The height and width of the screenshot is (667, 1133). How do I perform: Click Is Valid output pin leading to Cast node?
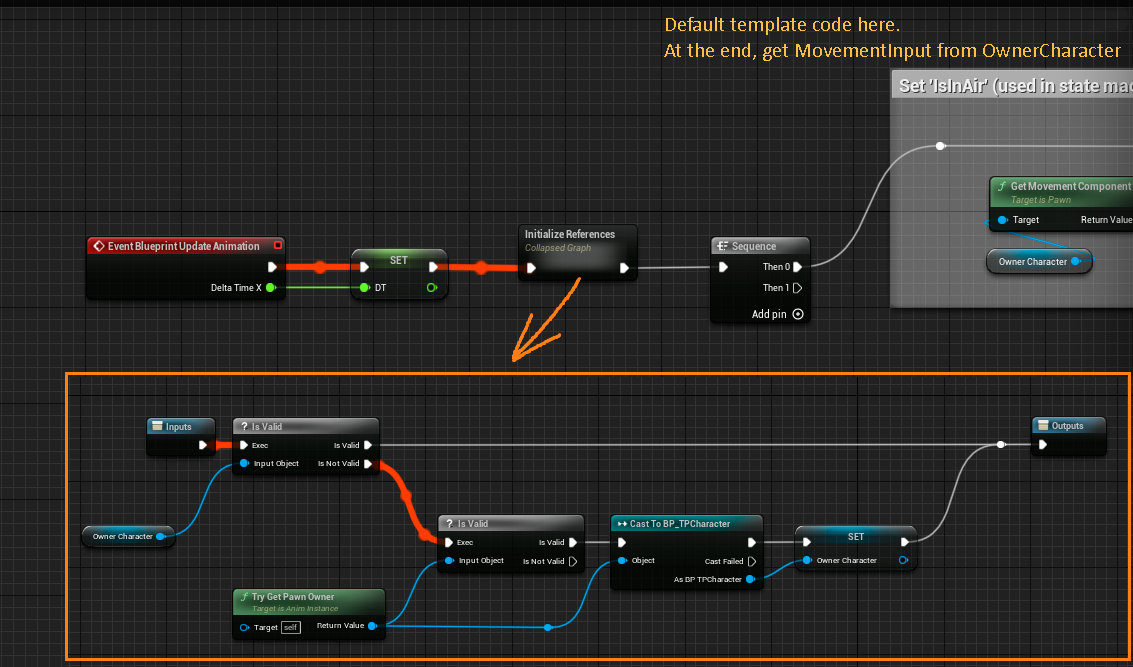point(573,542)
